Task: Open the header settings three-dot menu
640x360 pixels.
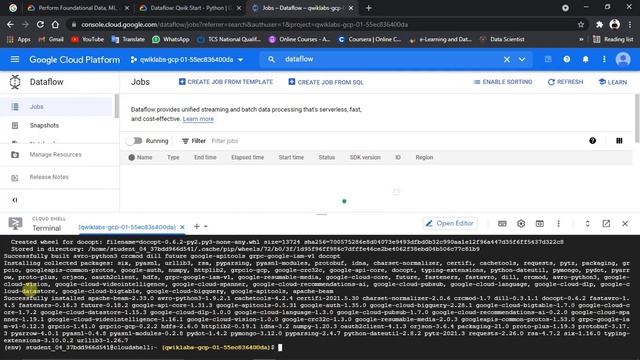Action: 604,60
